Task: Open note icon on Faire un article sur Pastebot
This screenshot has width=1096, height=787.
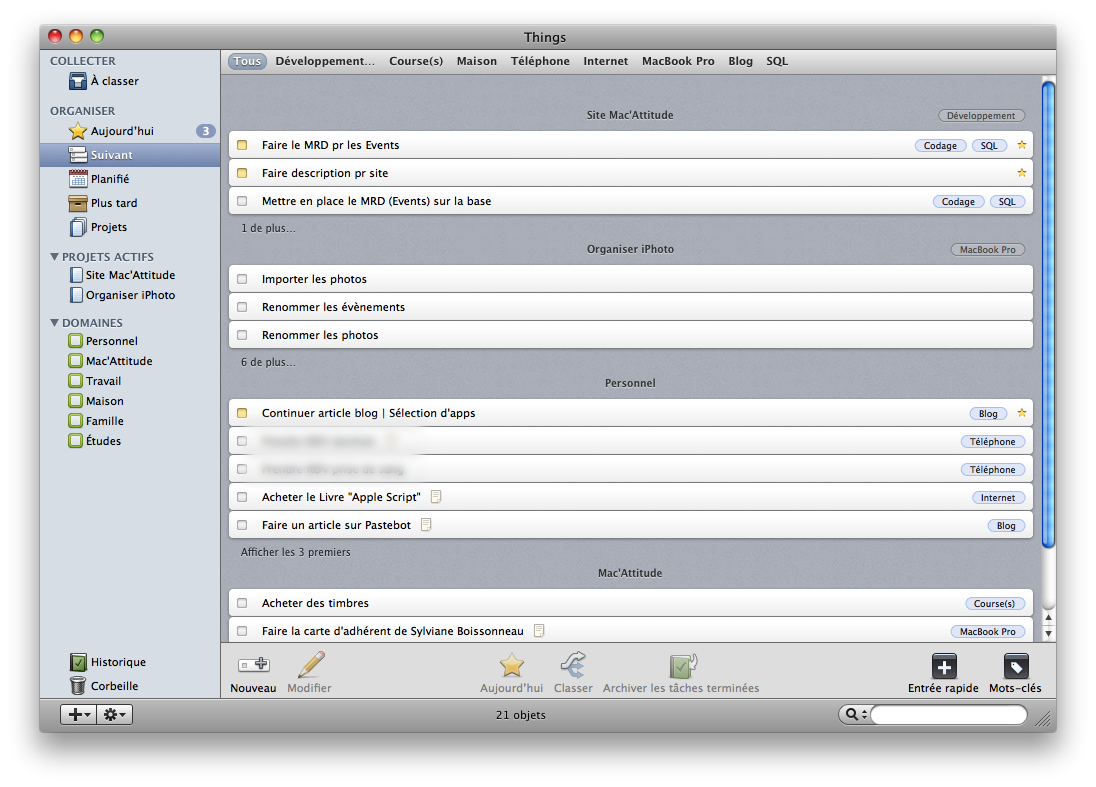Action: click(x=426, y=524)
